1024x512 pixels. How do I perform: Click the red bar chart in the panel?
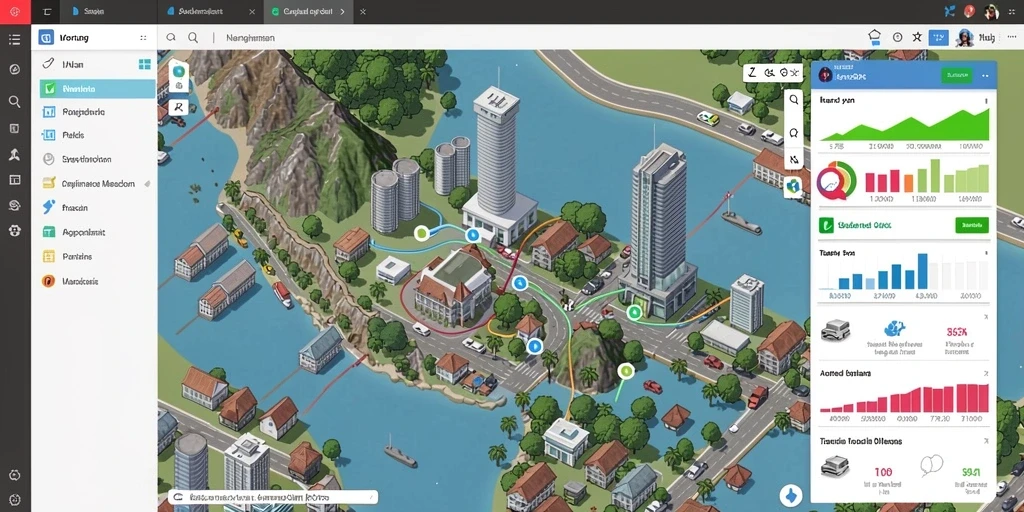[904, 398]
